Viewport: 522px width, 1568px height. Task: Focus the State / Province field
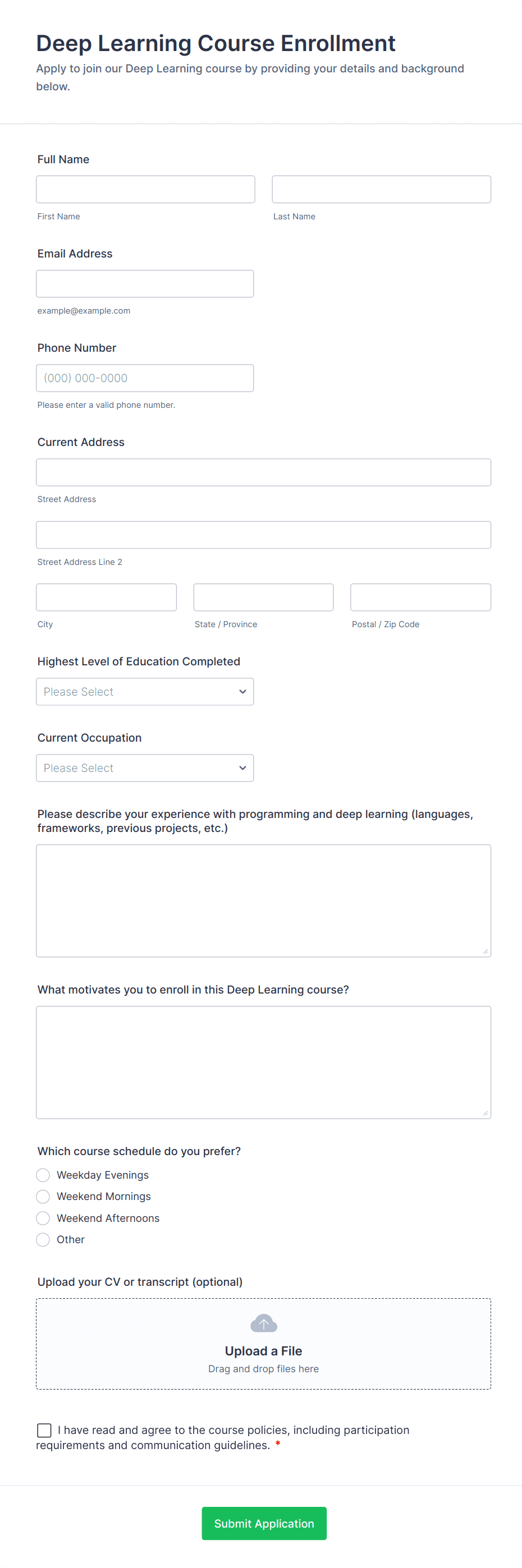pyautogui.click(x=263, y=597)
